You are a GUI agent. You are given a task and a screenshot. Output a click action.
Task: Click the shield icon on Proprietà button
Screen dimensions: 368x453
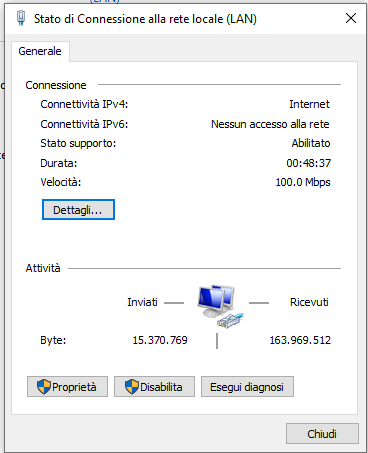coord(44,387)
